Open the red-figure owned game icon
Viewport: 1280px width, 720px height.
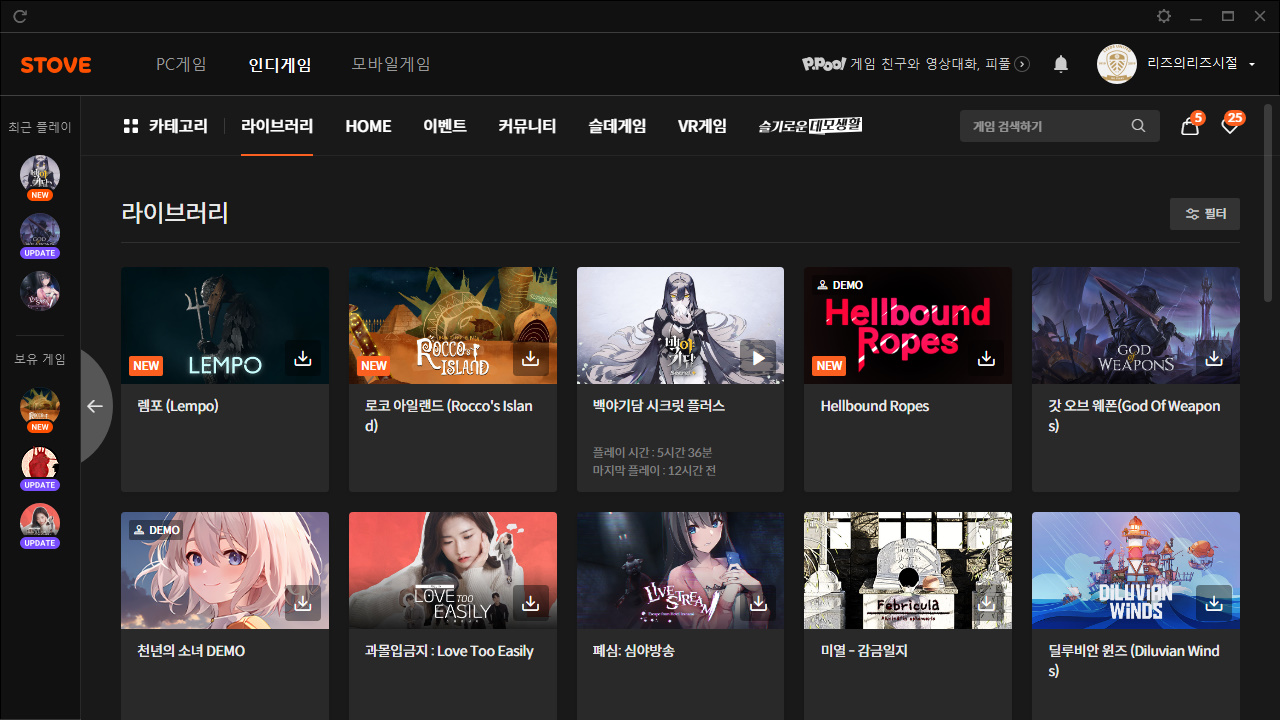(x=40, y=466)
